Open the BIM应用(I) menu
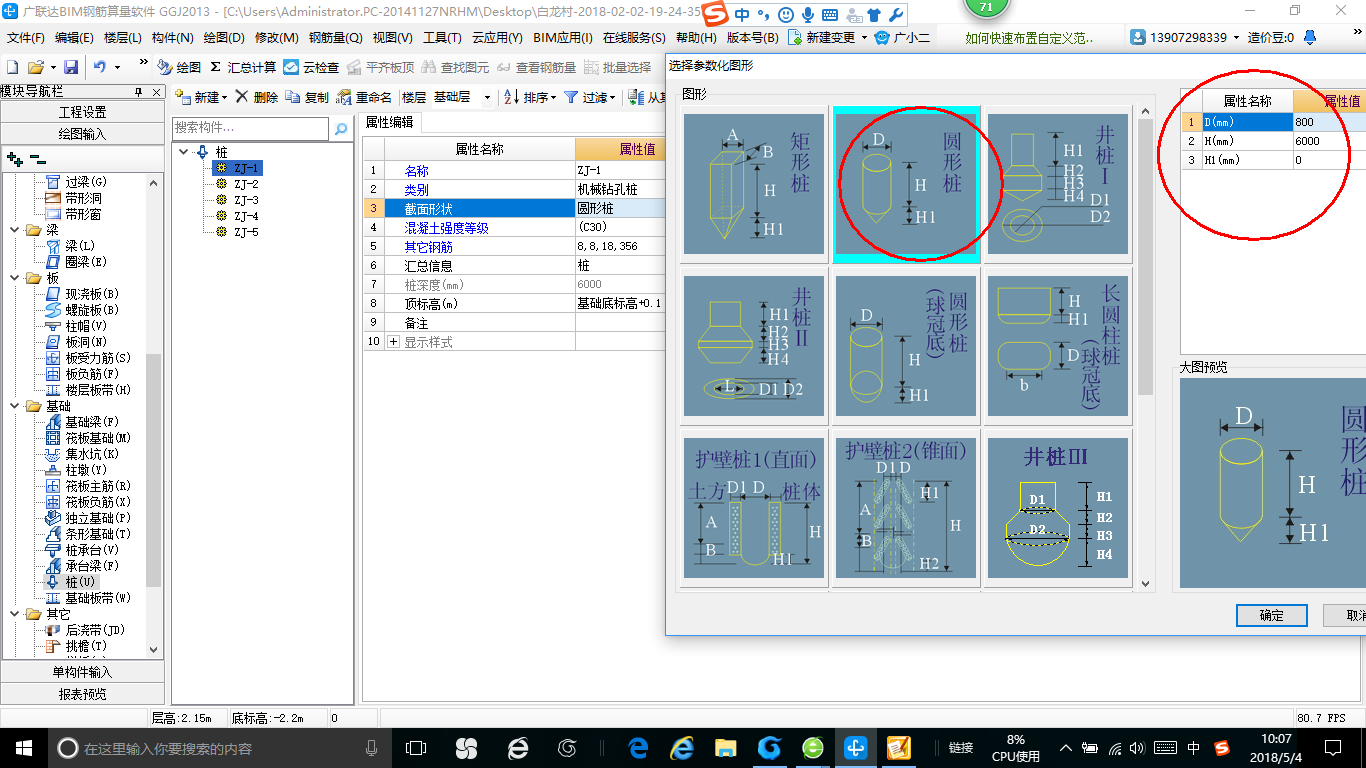 click(563, 38)
